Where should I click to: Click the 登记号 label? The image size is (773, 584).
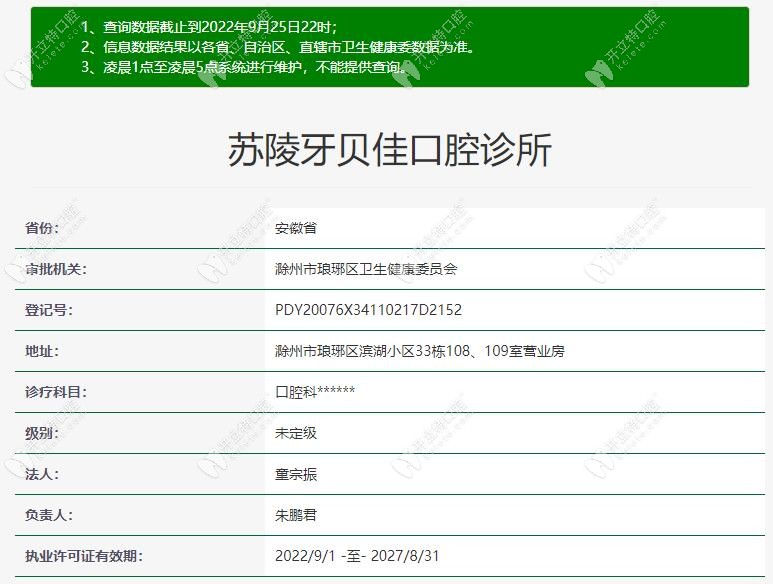tap(49, 310)
